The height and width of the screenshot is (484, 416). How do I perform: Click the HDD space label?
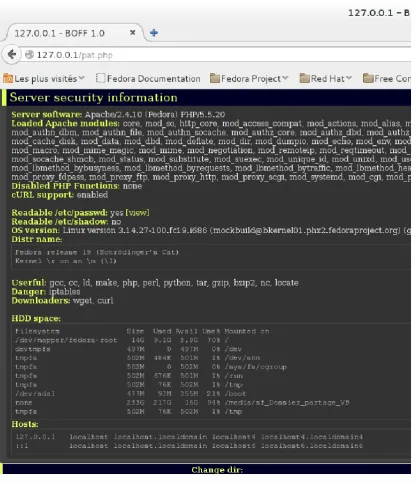36,319
